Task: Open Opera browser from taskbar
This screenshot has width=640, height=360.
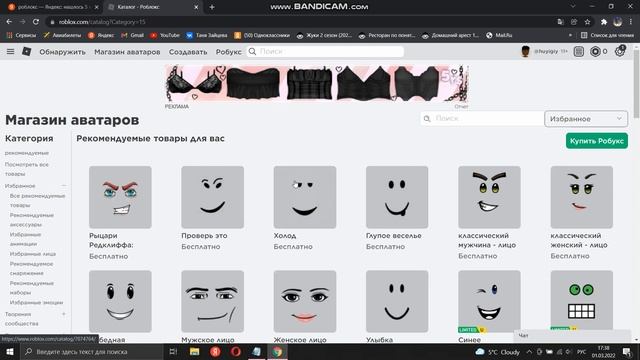Action: tap(236, 351)
